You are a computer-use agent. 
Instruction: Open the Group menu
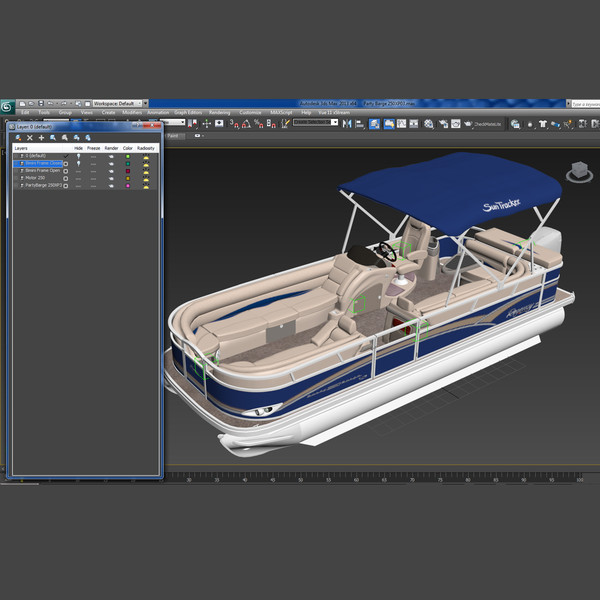pyautogui.click(x=65, y=112)
